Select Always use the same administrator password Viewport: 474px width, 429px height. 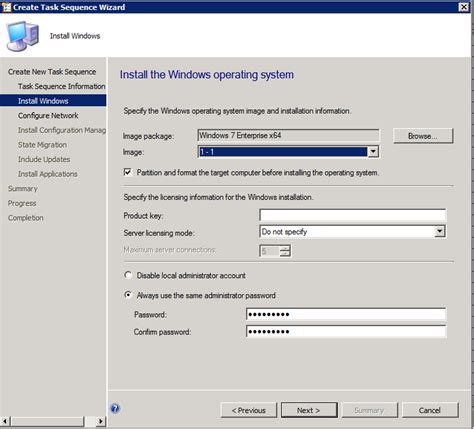pyautogui.click(x=128, y=295)
